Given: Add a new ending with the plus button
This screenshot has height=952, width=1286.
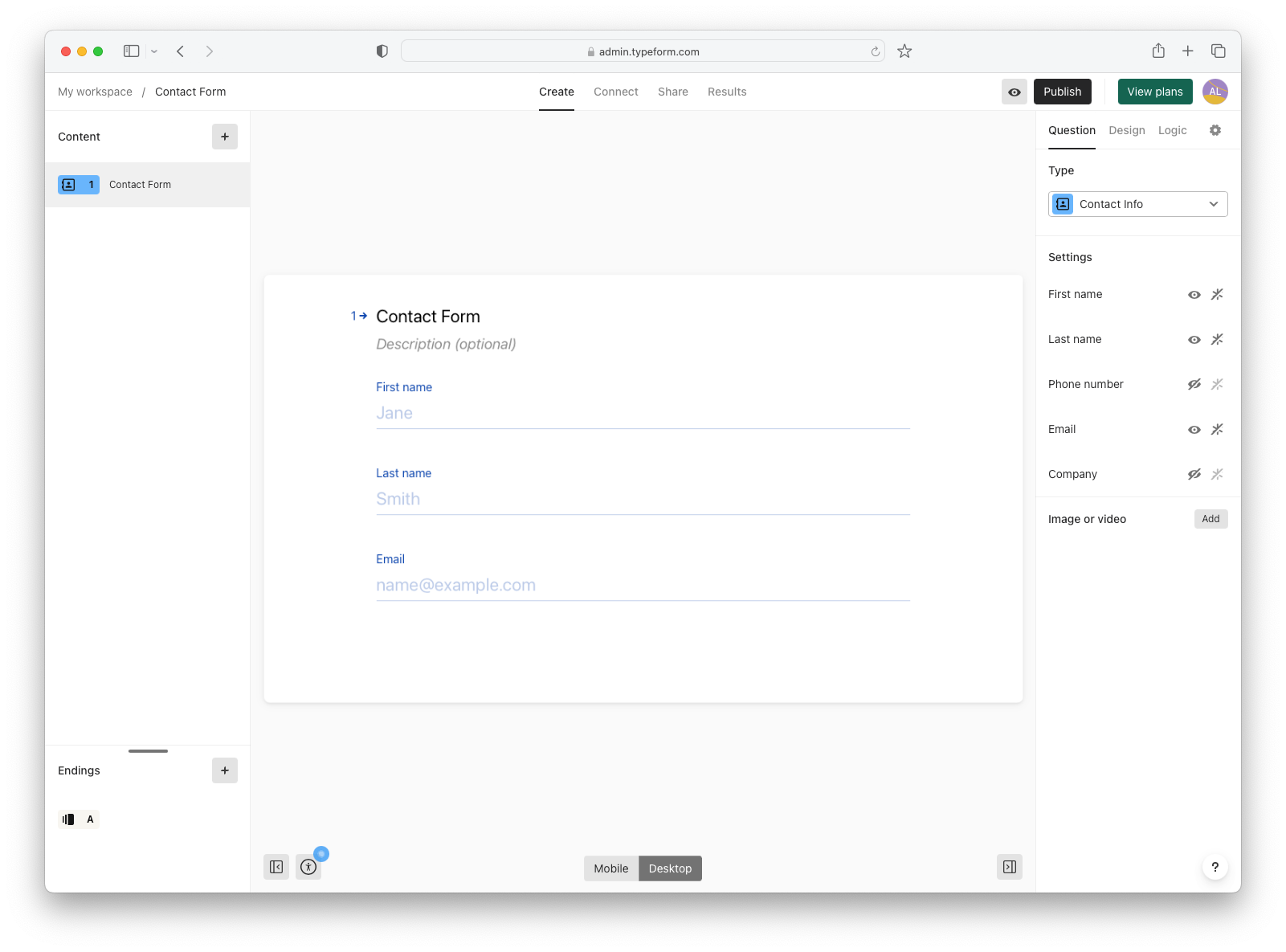Looking at the screenshot, I should click(225, 770).
